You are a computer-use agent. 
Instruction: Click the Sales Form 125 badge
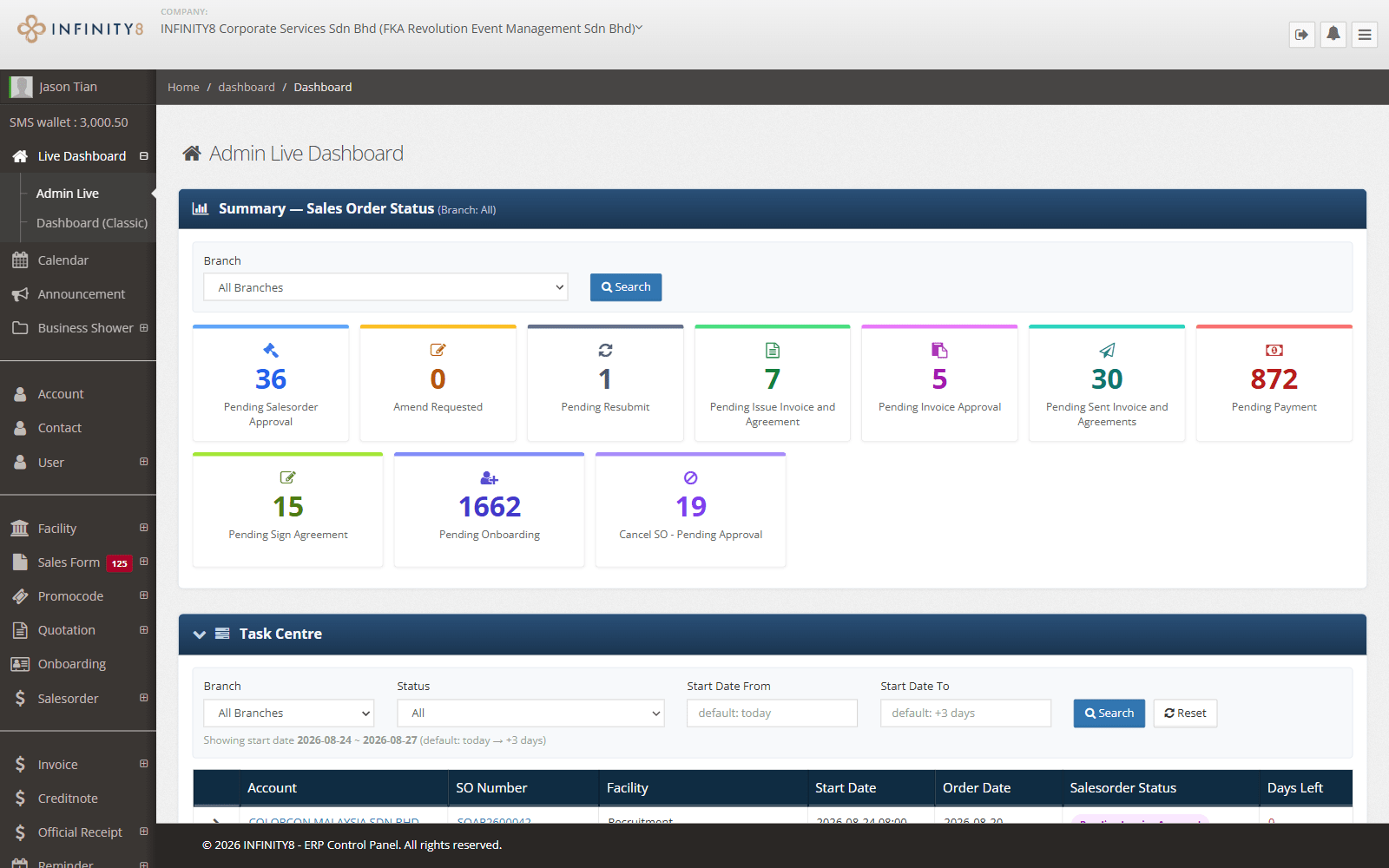[119, 563]
